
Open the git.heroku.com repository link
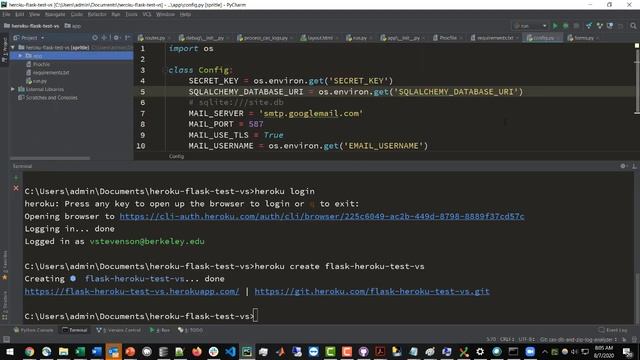pyautogui.click(x=372, y=291)
